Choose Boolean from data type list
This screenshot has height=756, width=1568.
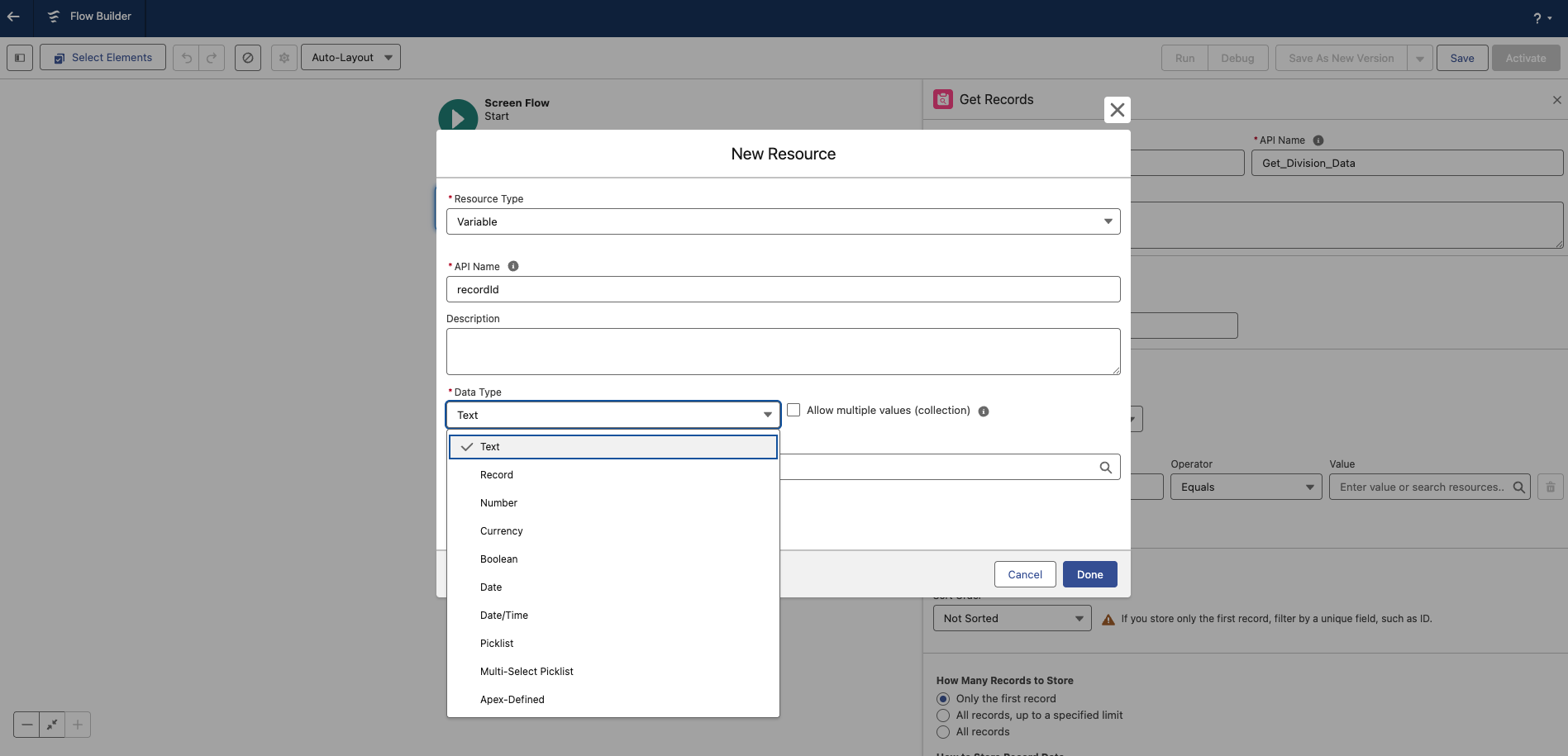498,559
